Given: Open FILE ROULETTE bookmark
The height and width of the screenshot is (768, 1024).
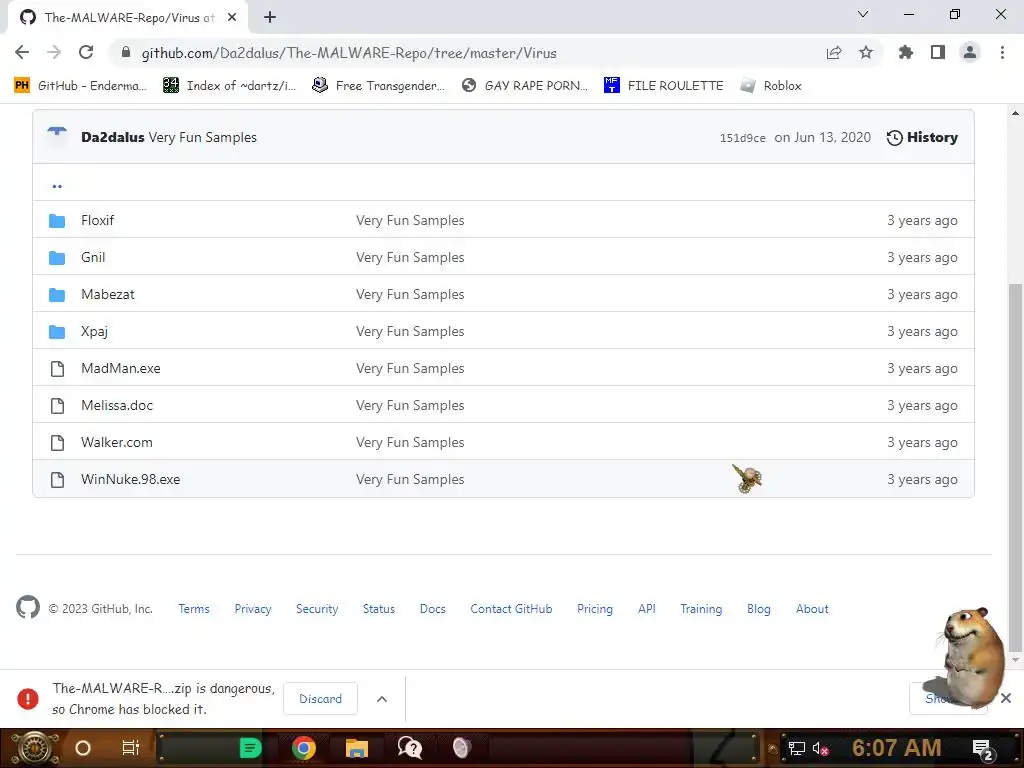Looking at the screenshot, I should coord(664,86).
